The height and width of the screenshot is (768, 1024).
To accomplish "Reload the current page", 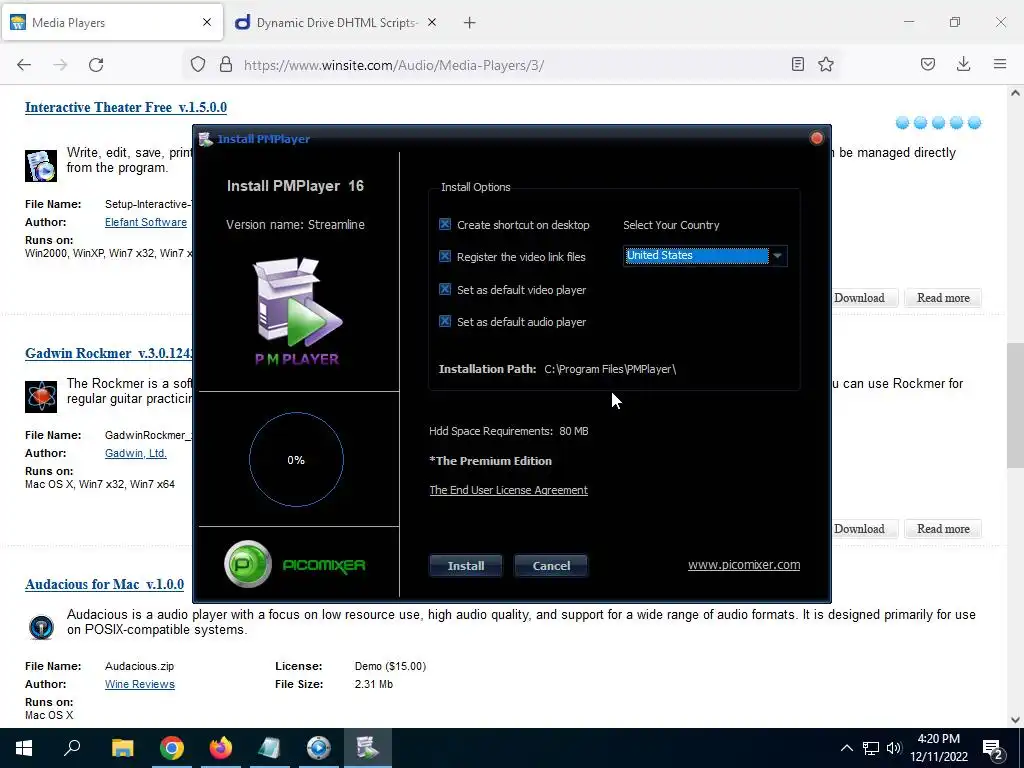I will coord(96,65).
